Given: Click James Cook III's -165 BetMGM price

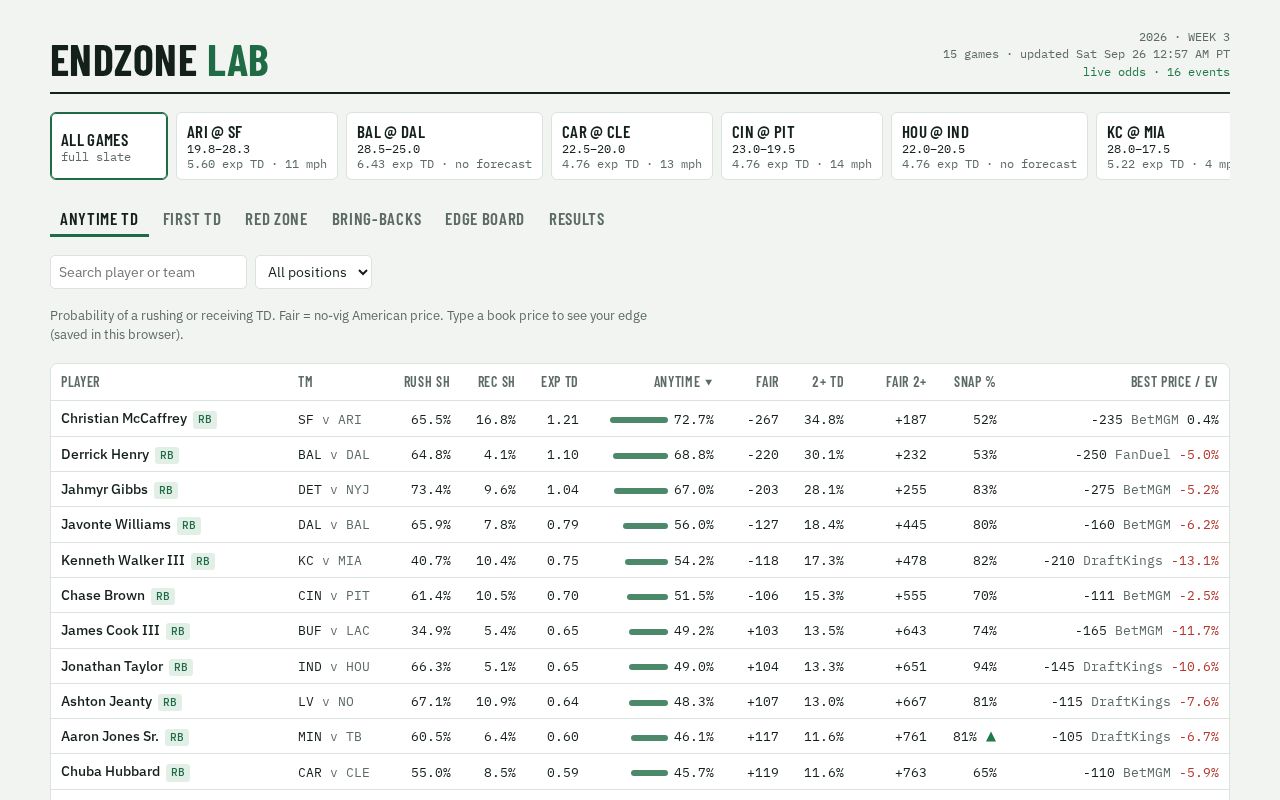Looking at the screenshot, I should click(1119, 631).
